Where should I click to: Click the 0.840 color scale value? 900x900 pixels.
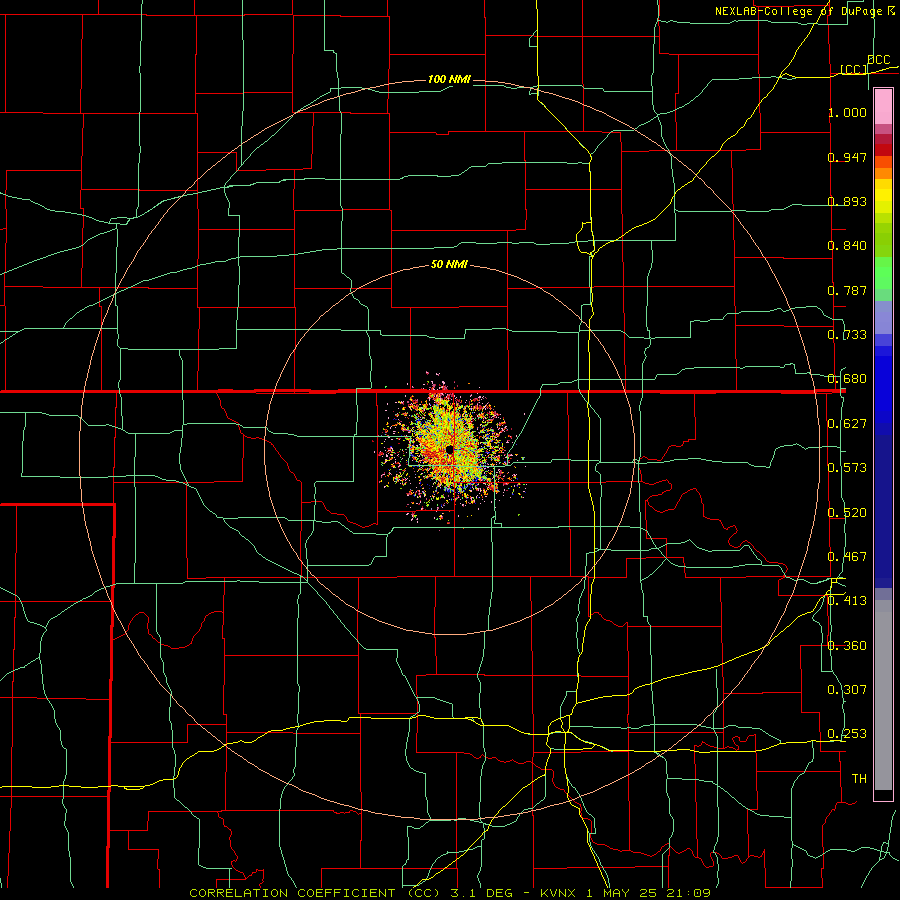[x=847, y=246]
